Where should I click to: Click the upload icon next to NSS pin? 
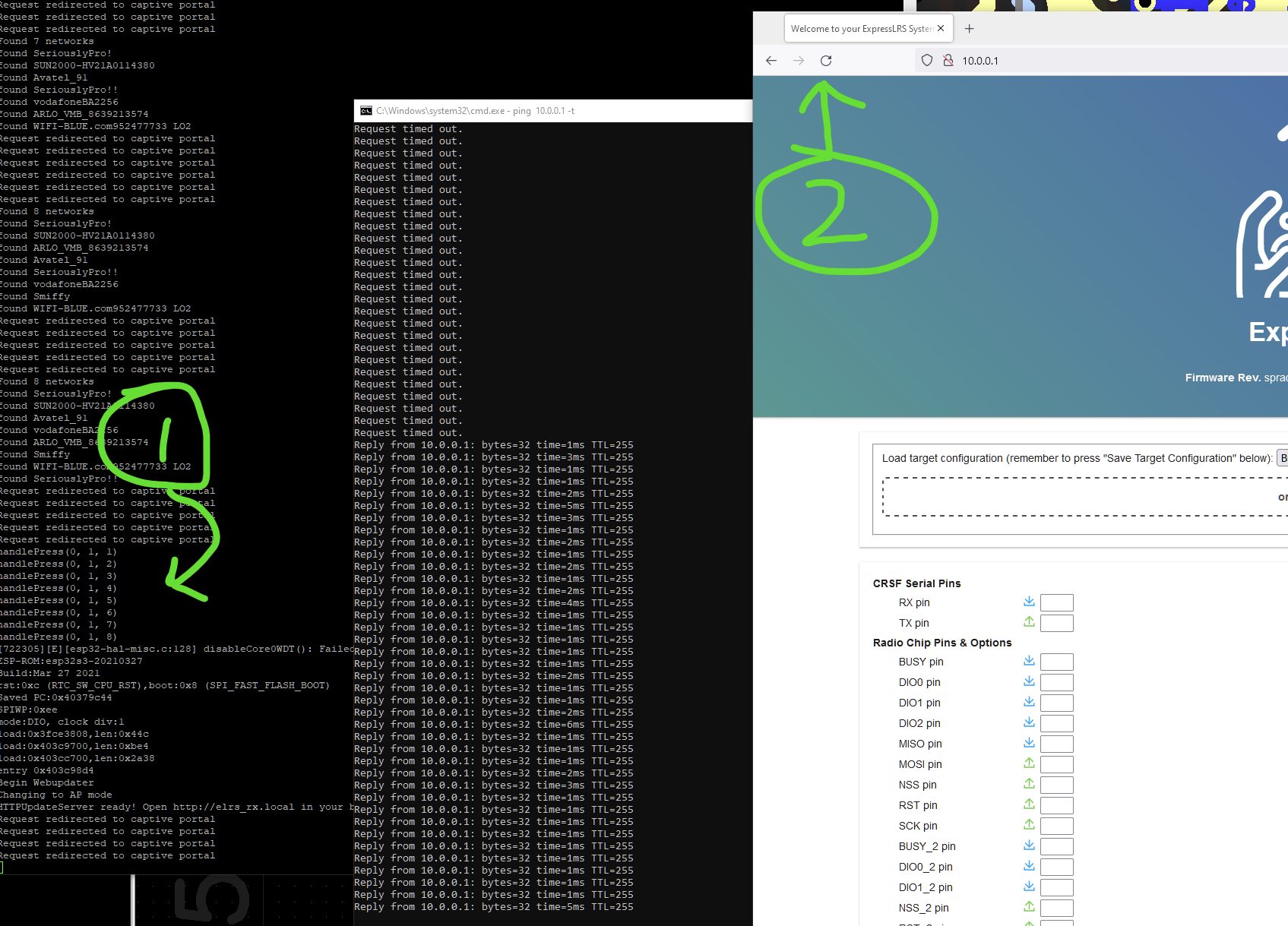point(1029,785)
